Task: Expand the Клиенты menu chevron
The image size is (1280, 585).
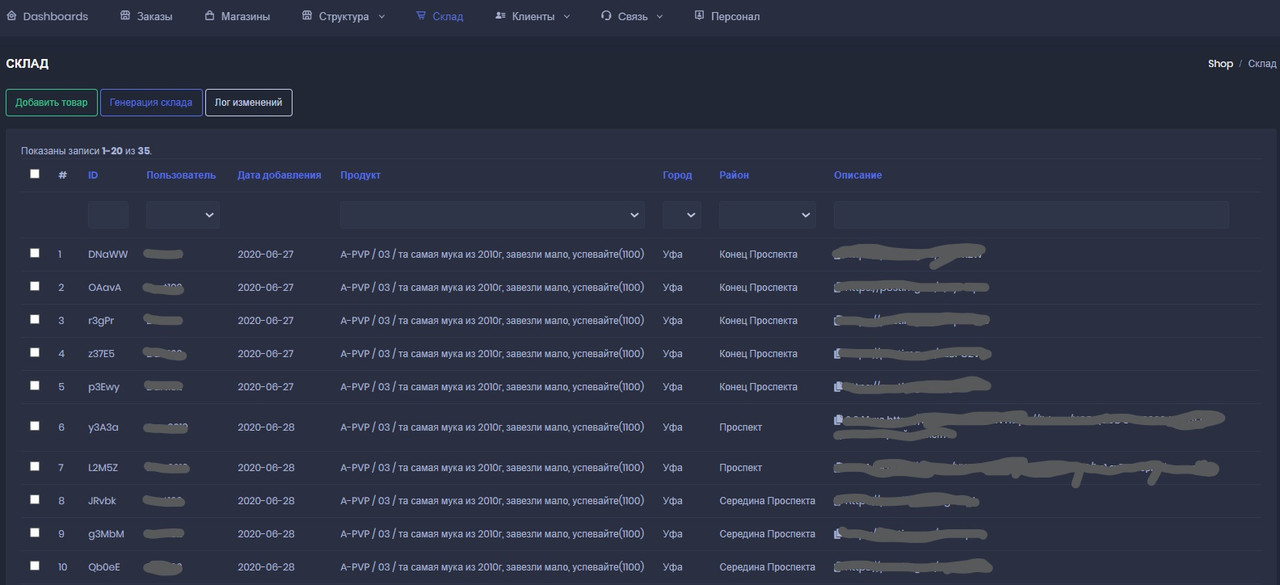Action: (x=567, y=17)
